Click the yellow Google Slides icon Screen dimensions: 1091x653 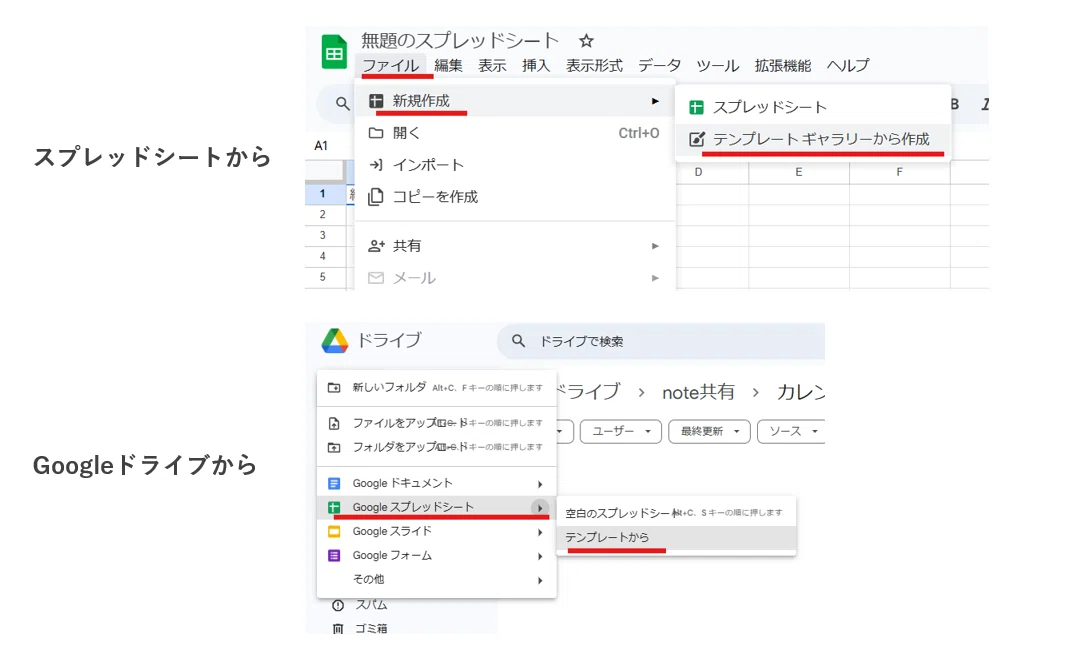[334, 532]
